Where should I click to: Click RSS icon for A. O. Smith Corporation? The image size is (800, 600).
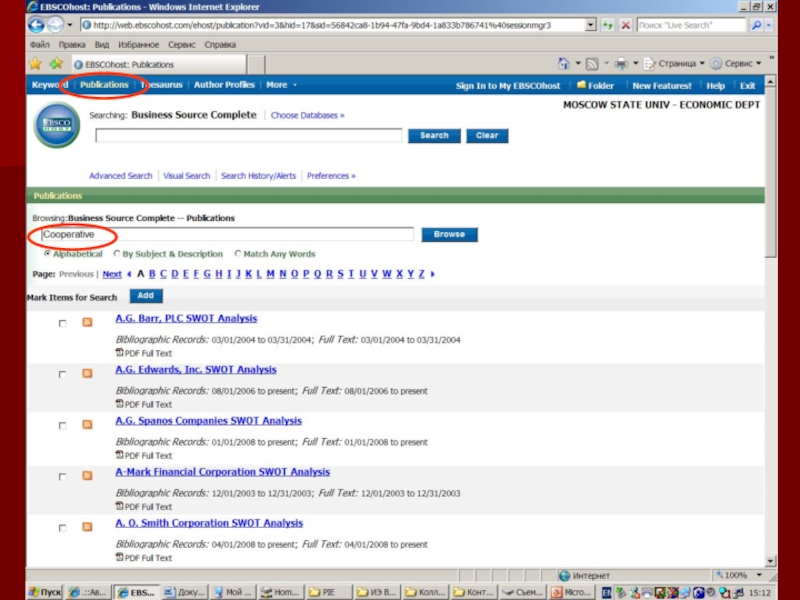[x=87, y=527]
